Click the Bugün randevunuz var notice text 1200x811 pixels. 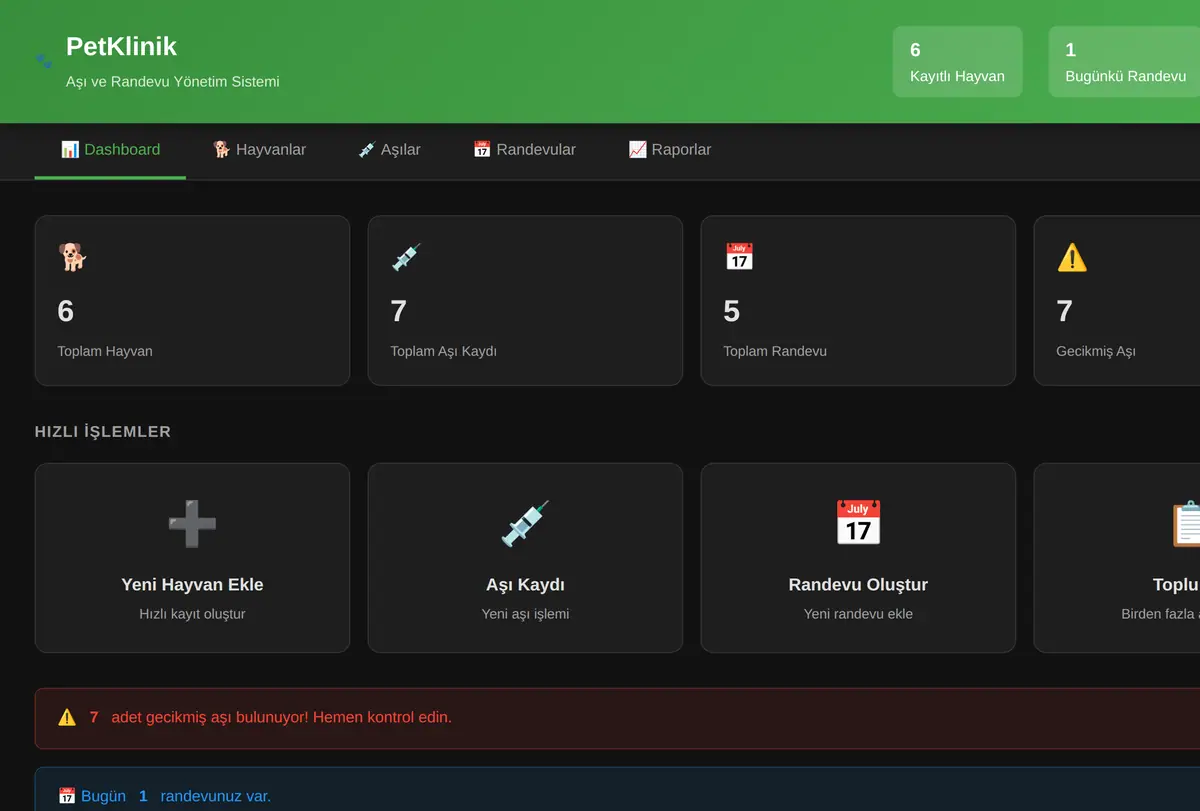(x=176, y=796)
